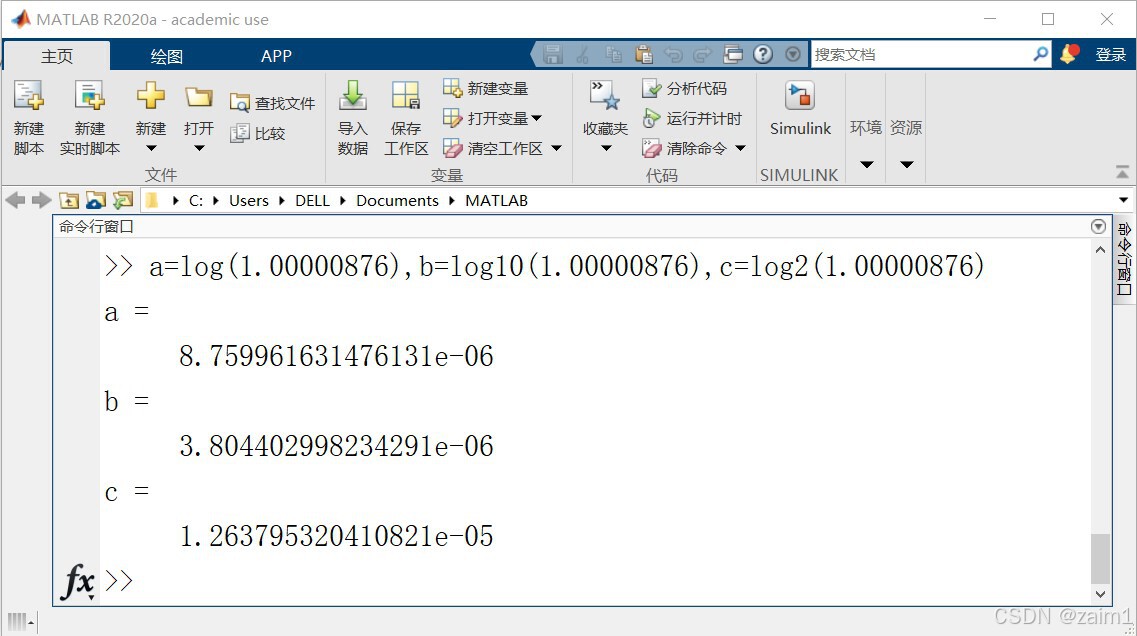Expand quick access toolbar options arrow
The height and width of the screenshot is (636, 1137).
[x=793, y=54]
